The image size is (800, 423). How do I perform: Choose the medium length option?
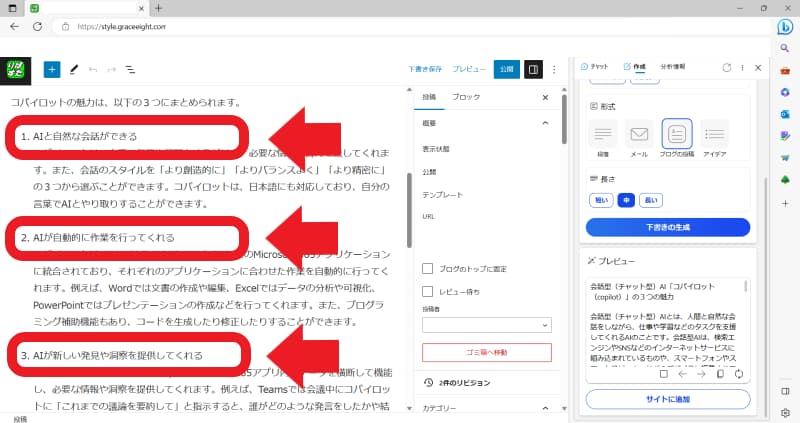click(626, 200)
